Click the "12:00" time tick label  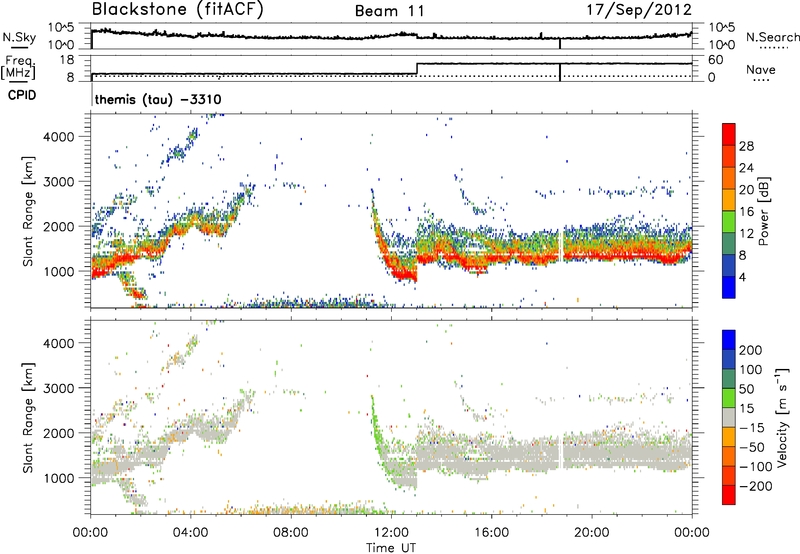pos(391,533)
